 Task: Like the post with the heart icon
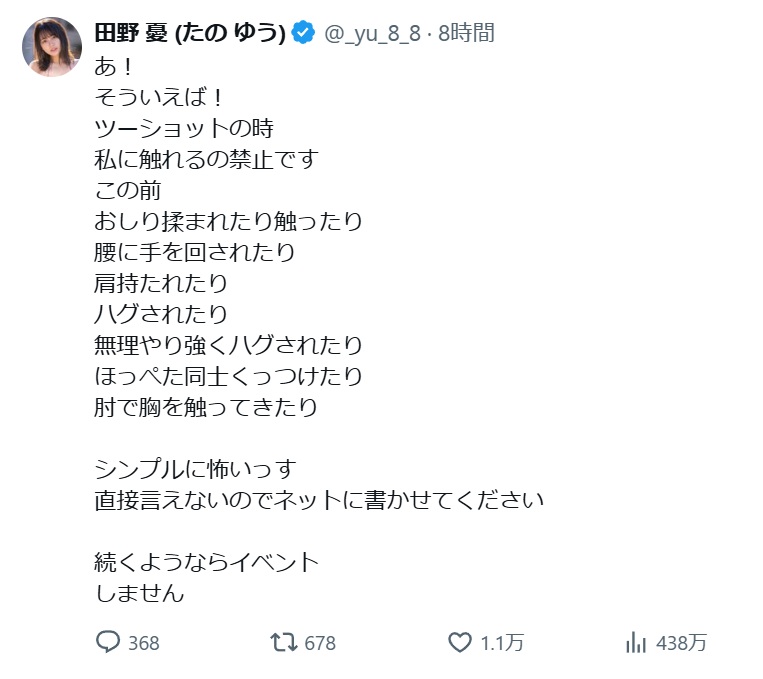coord(459,642)
